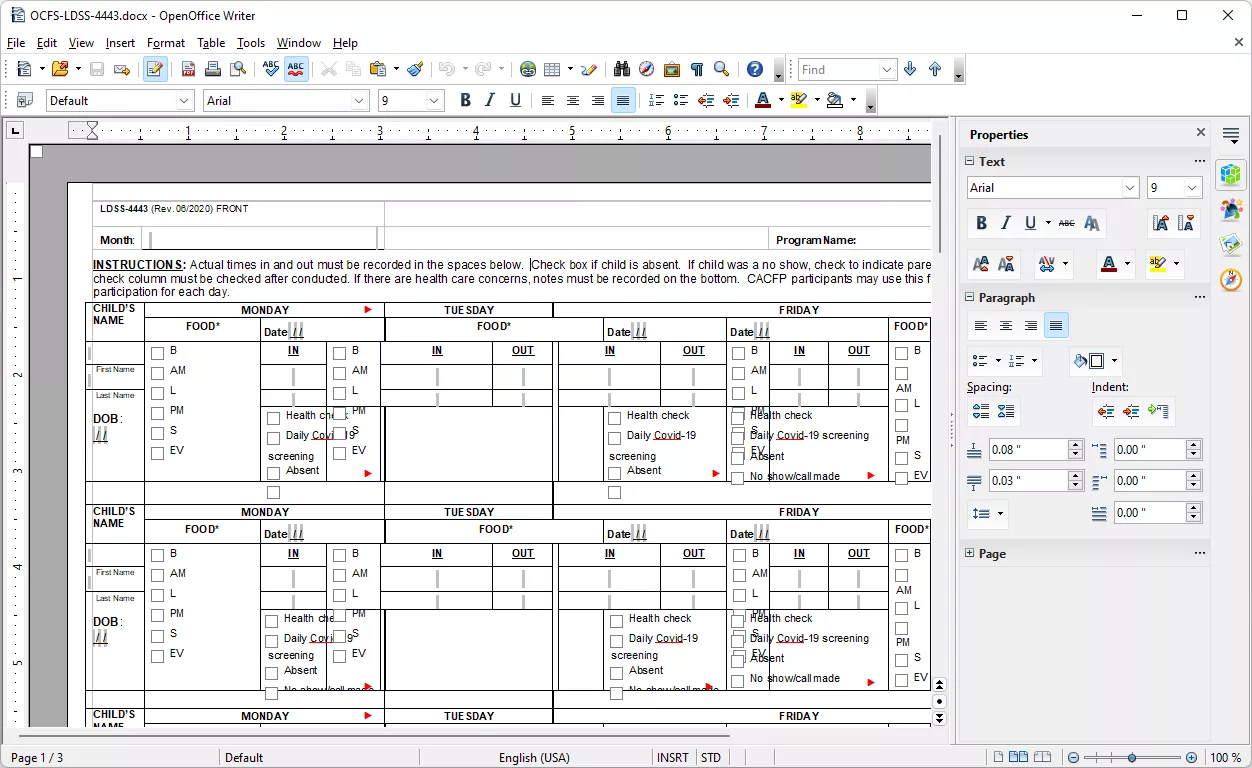Click the Print file icon
This screenshot has width=1252, height=768.
(x=213, y=69)
